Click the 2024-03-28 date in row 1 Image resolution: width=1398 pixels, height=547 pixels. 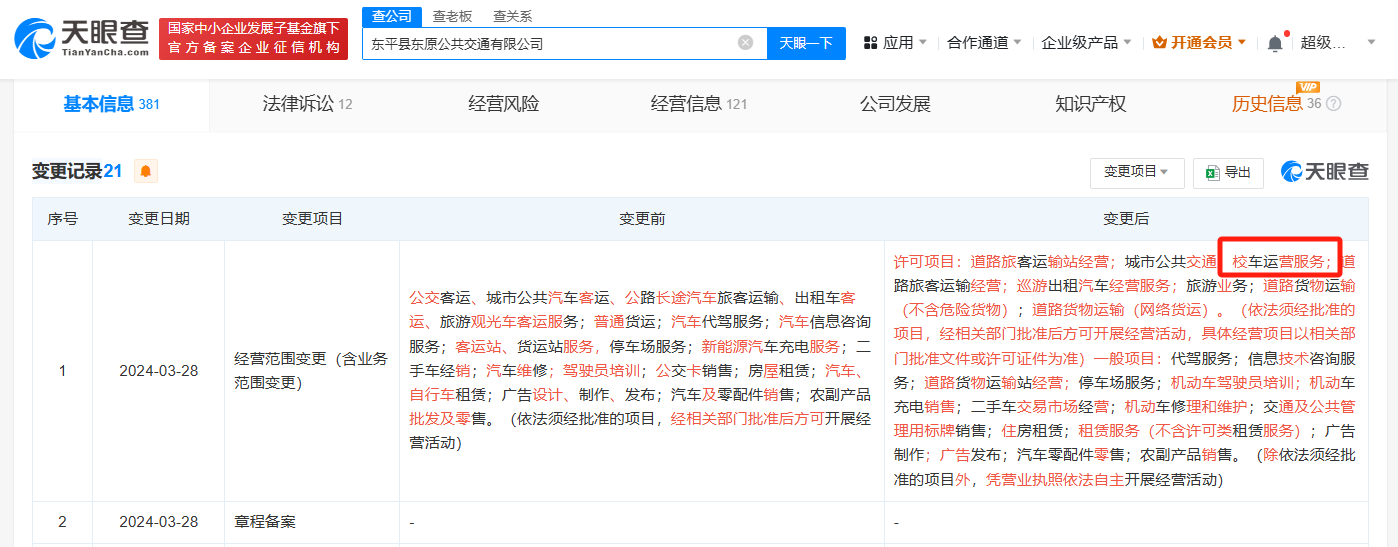[158, 371]
